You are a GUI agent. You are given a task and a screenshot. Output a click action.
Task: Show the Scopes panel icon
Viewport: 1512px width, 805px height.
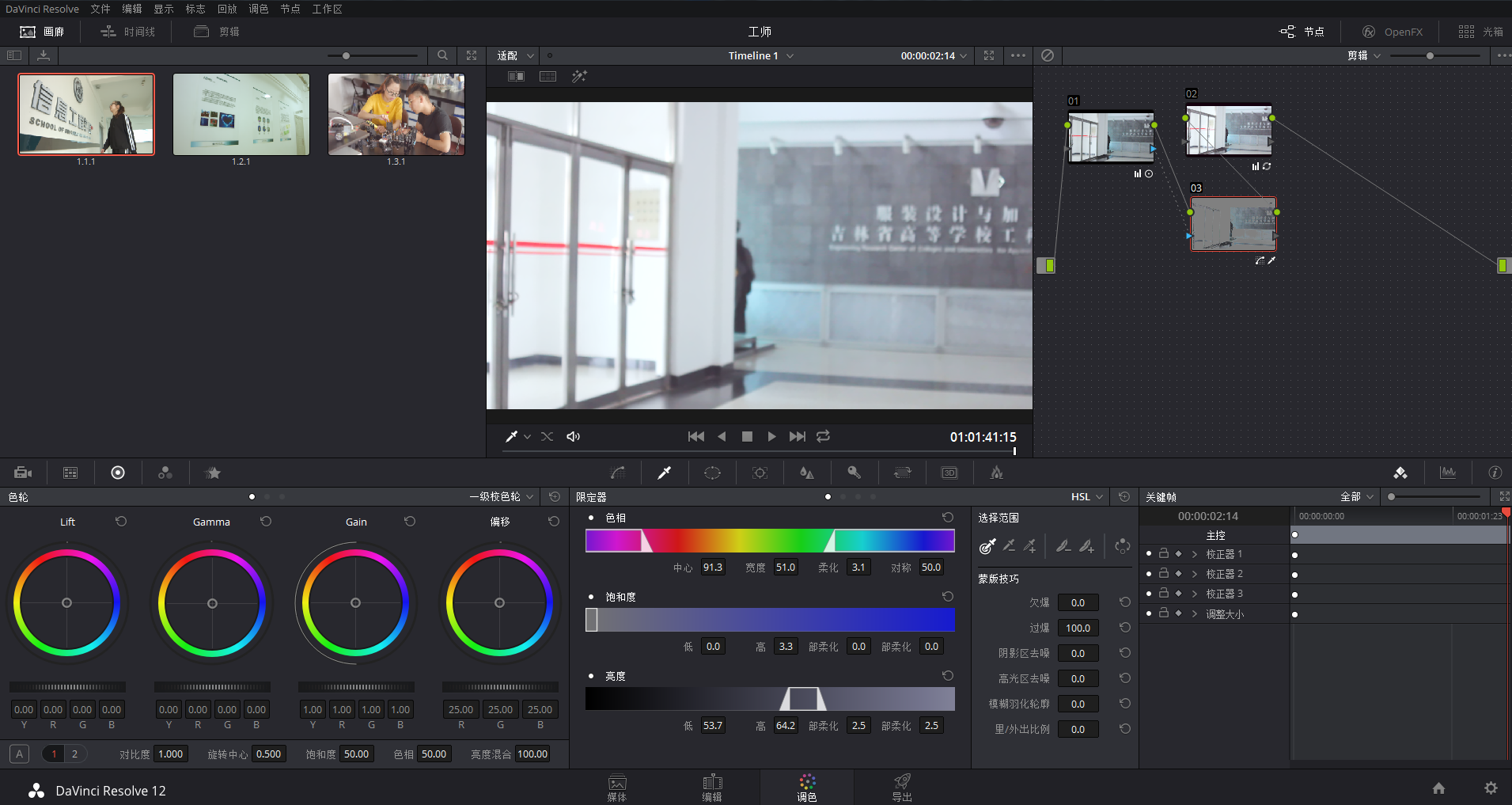coord(1448,473)
